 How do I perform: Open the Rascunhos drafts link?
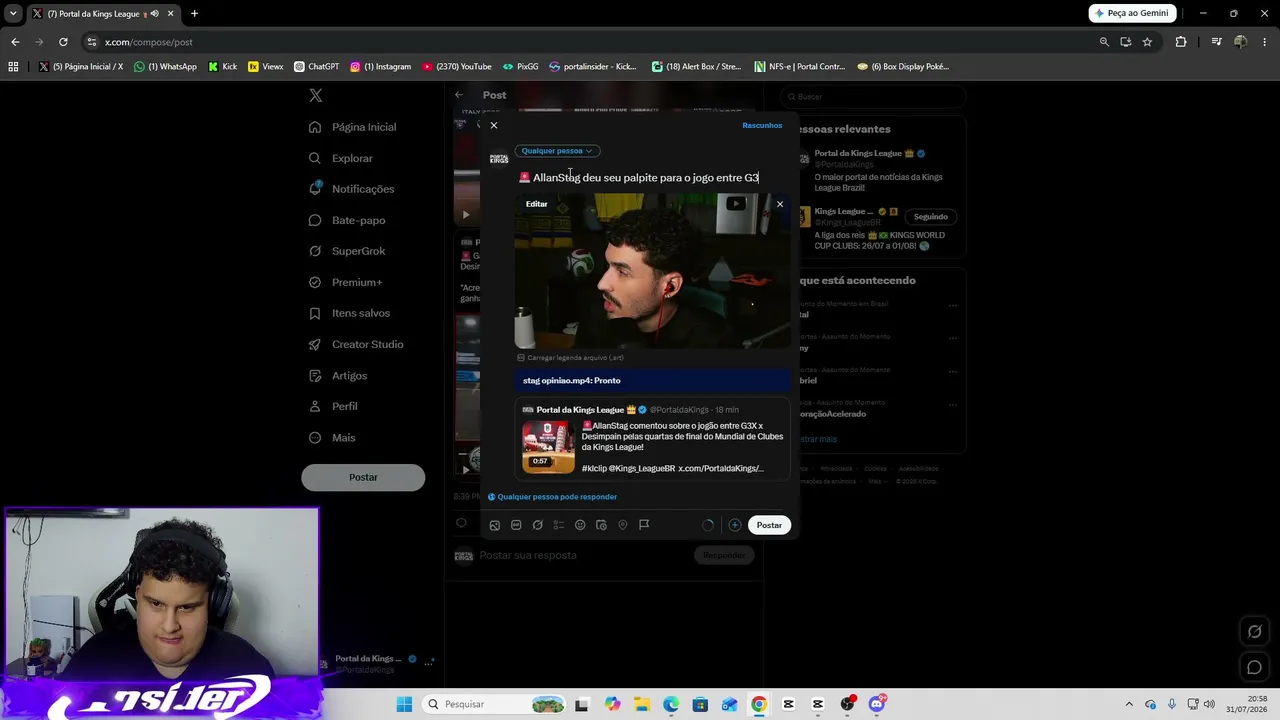[762, 125]
